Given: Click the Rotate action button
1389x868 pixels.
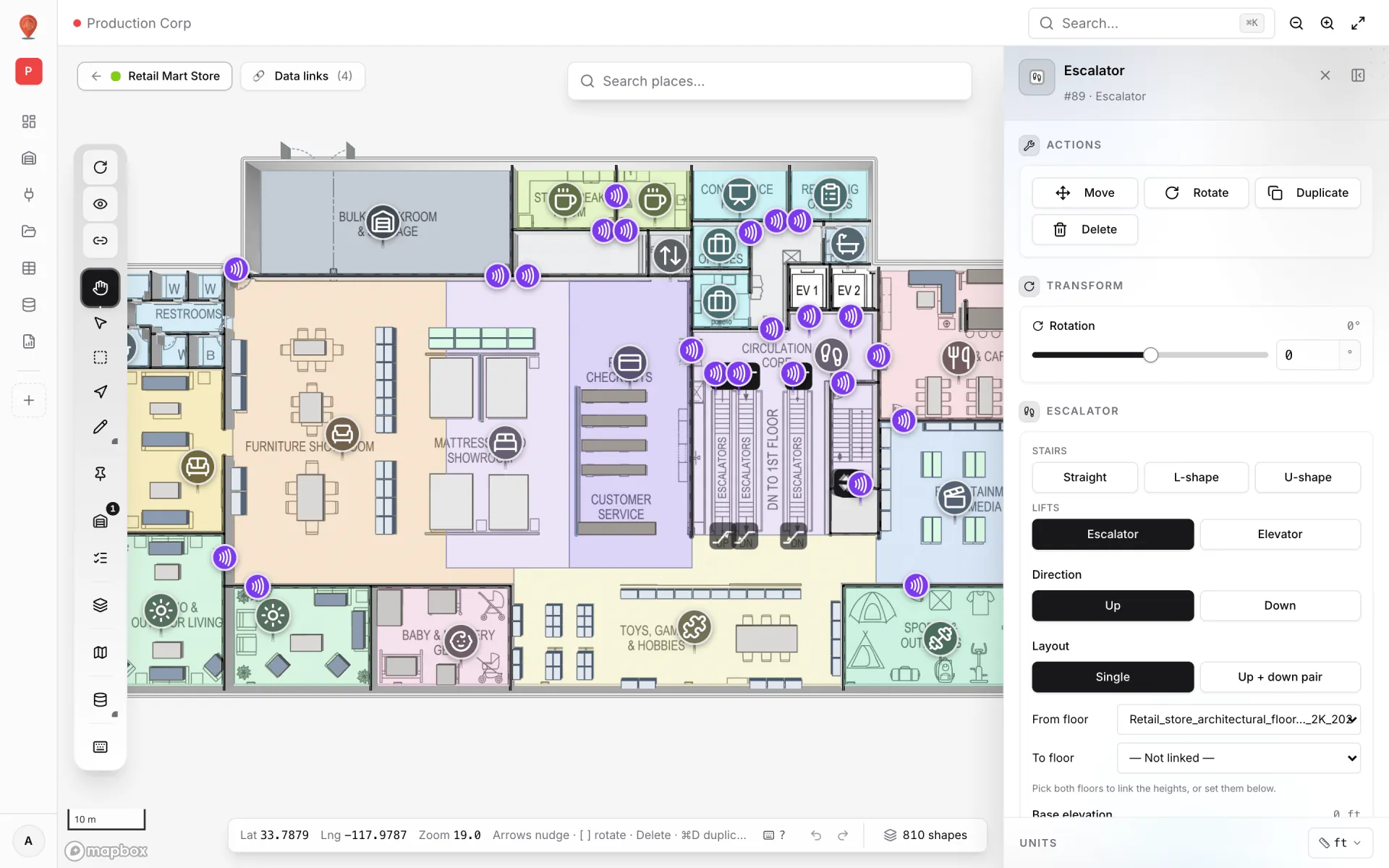Looking at the screenshot, I should pyautogui.click(x=1196, y=192).
